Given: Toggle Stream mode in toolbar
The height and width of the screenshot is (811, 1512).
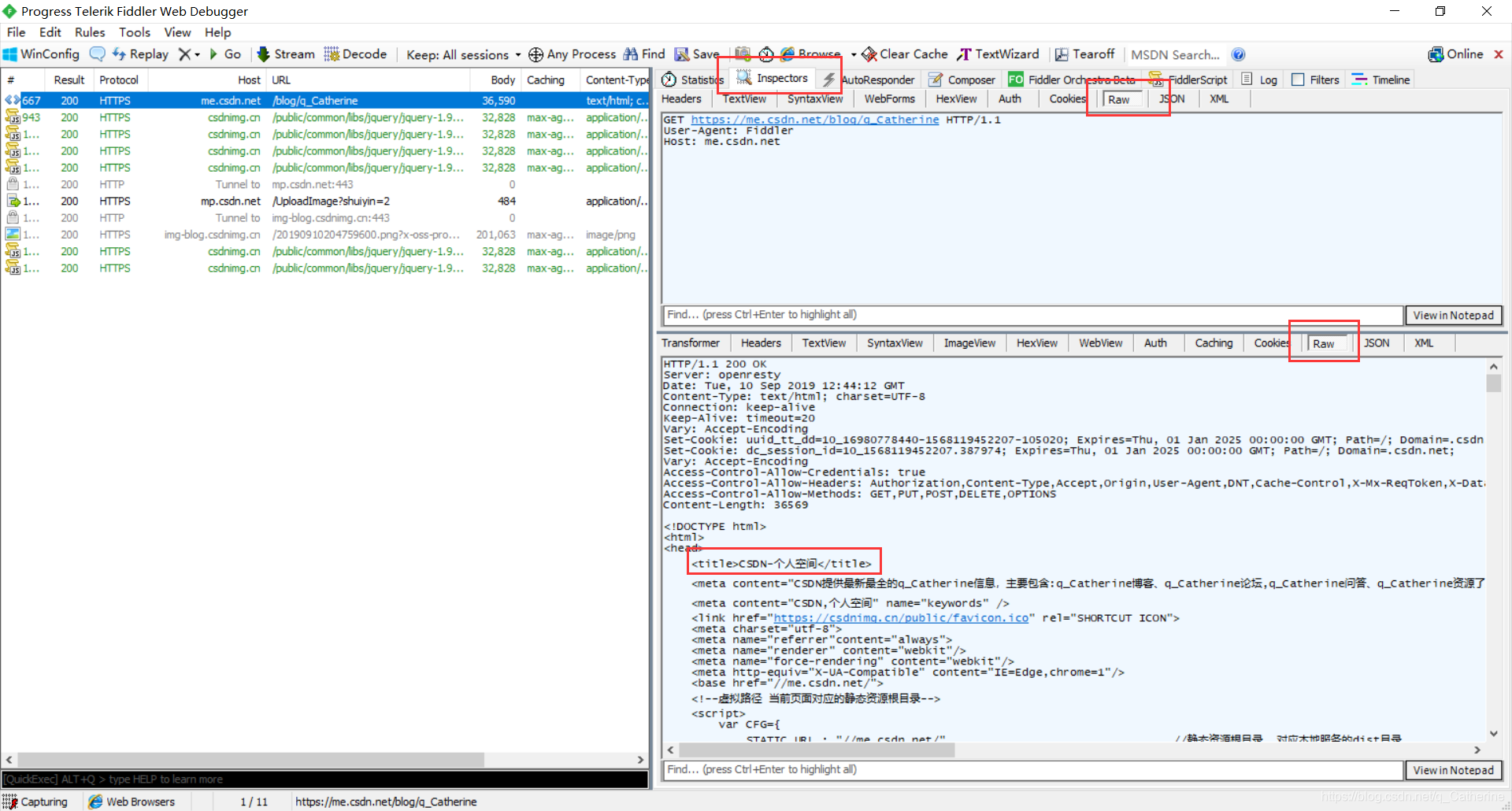Looking at the screenshot, I should click(286, 54).
